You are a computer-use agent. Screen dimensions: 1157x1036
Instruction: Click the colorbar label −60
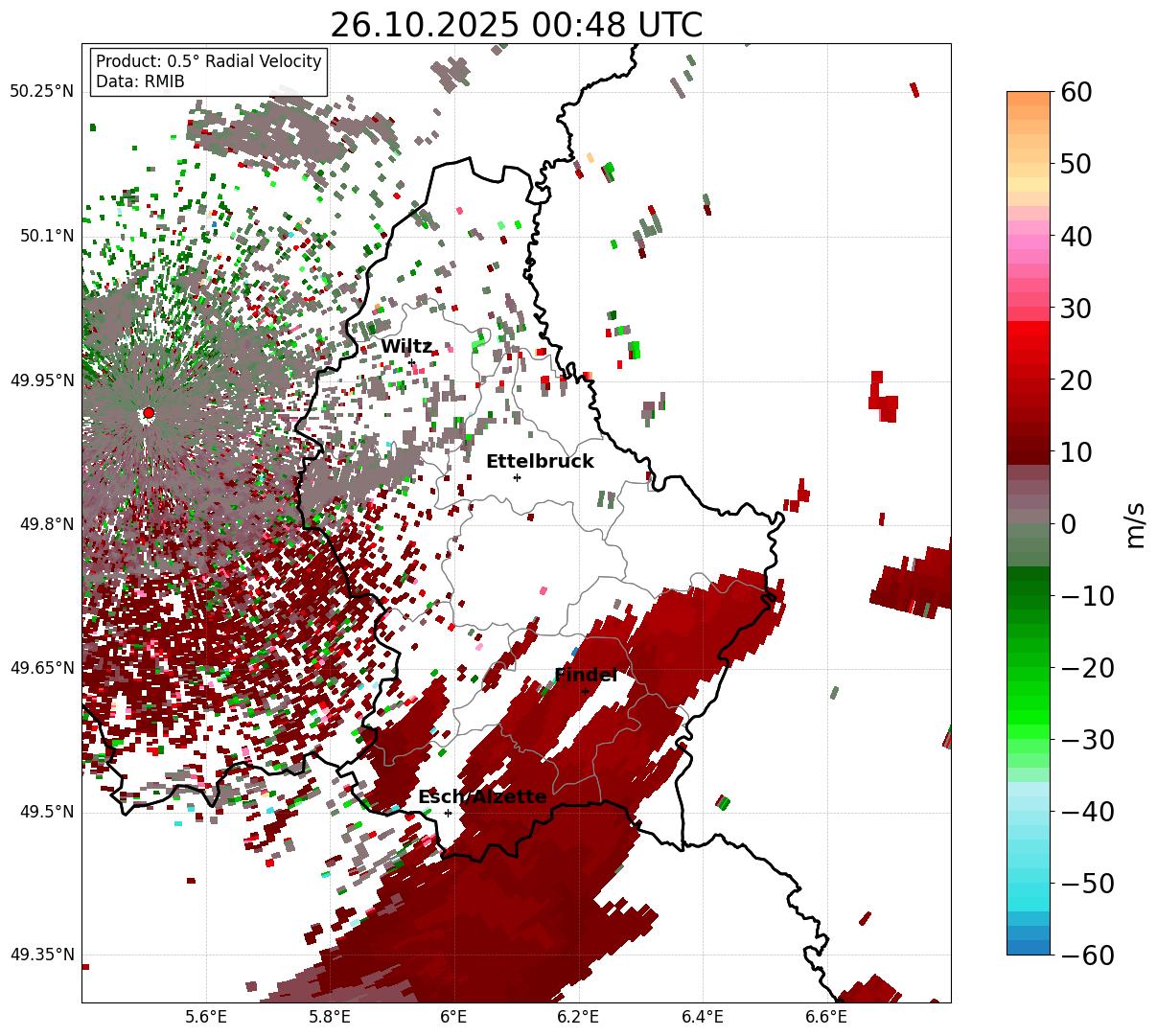tap(1087, 955)
